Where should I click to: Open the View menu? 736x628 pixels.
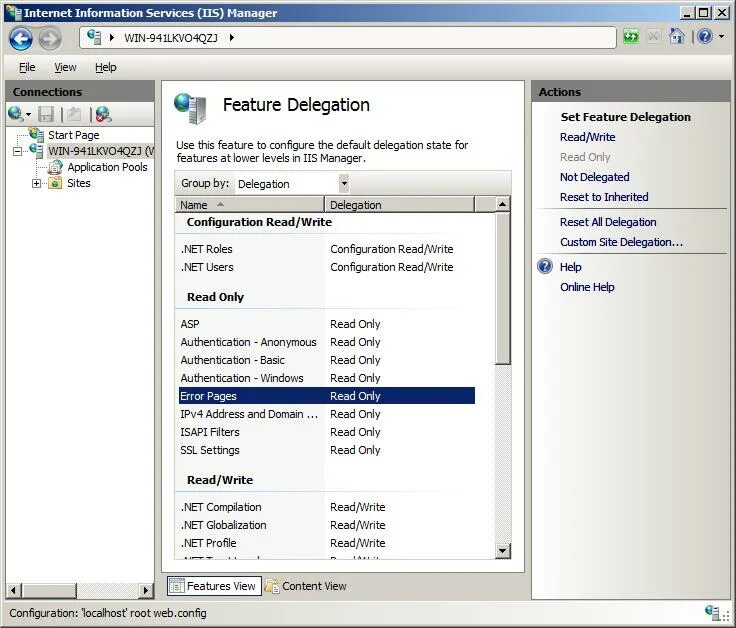(x=65, y=67)
